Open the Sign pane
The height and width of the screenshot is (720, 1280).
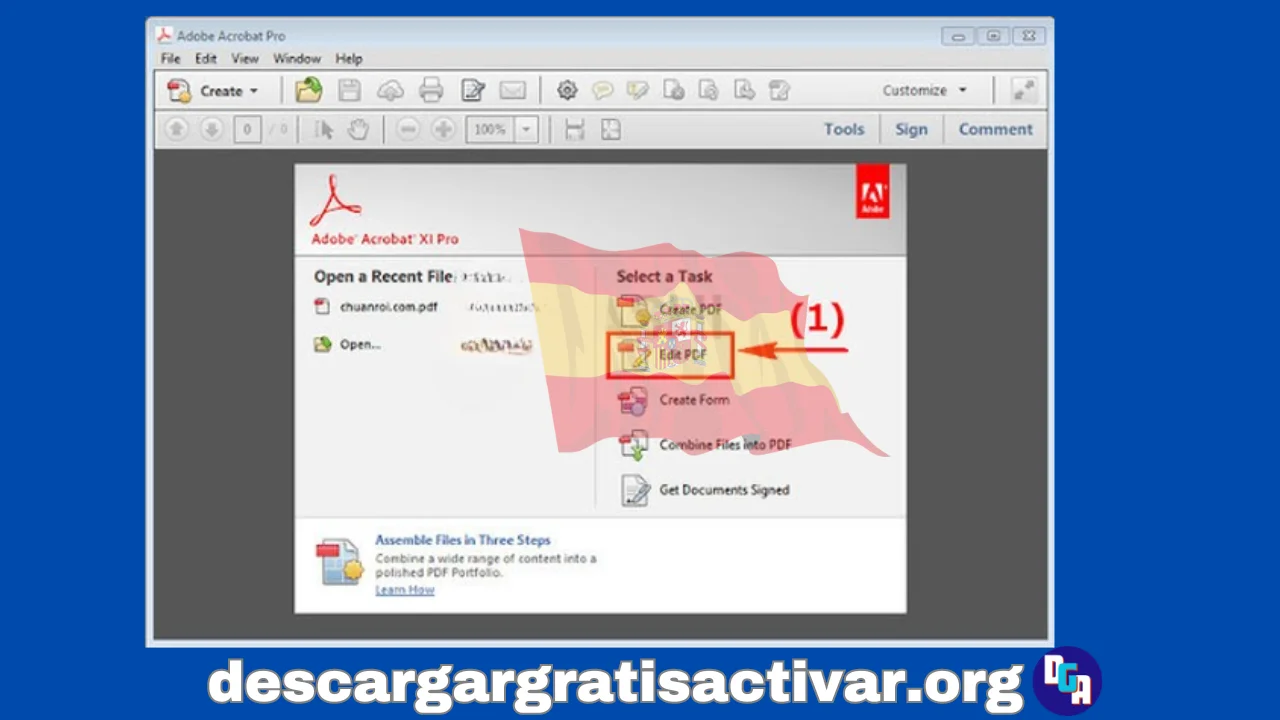(911, 129)
